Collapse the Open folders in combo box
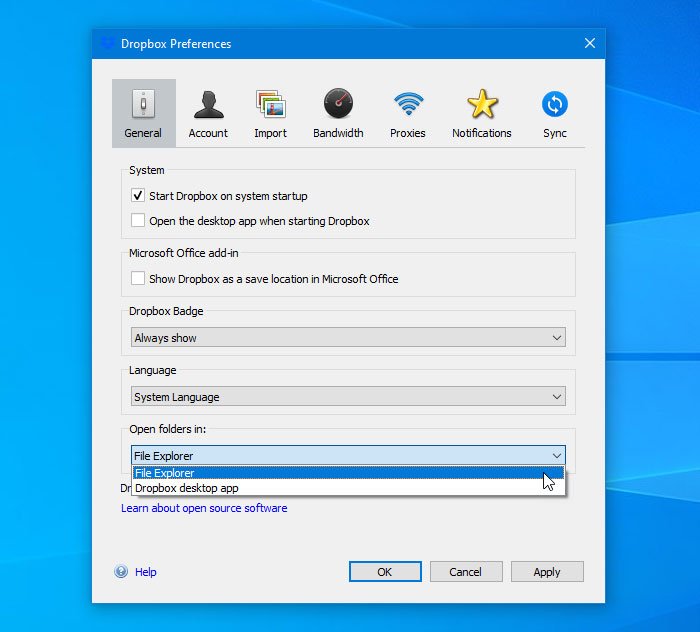 pos(557,456)
